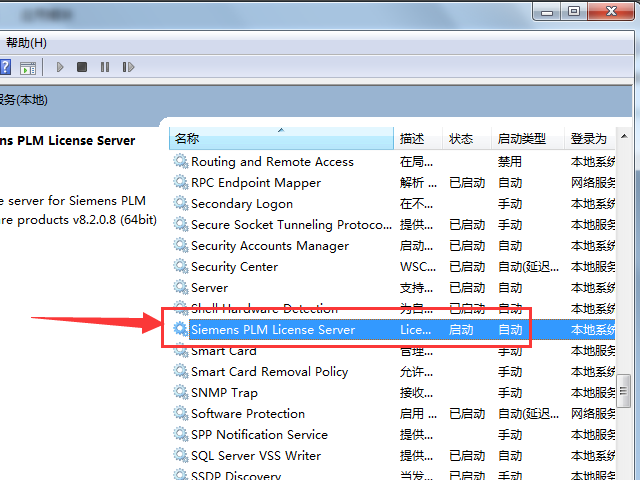Click the blue question mark help icon
The height and width of the screenshot is (480, 640).
pos(5,67)
